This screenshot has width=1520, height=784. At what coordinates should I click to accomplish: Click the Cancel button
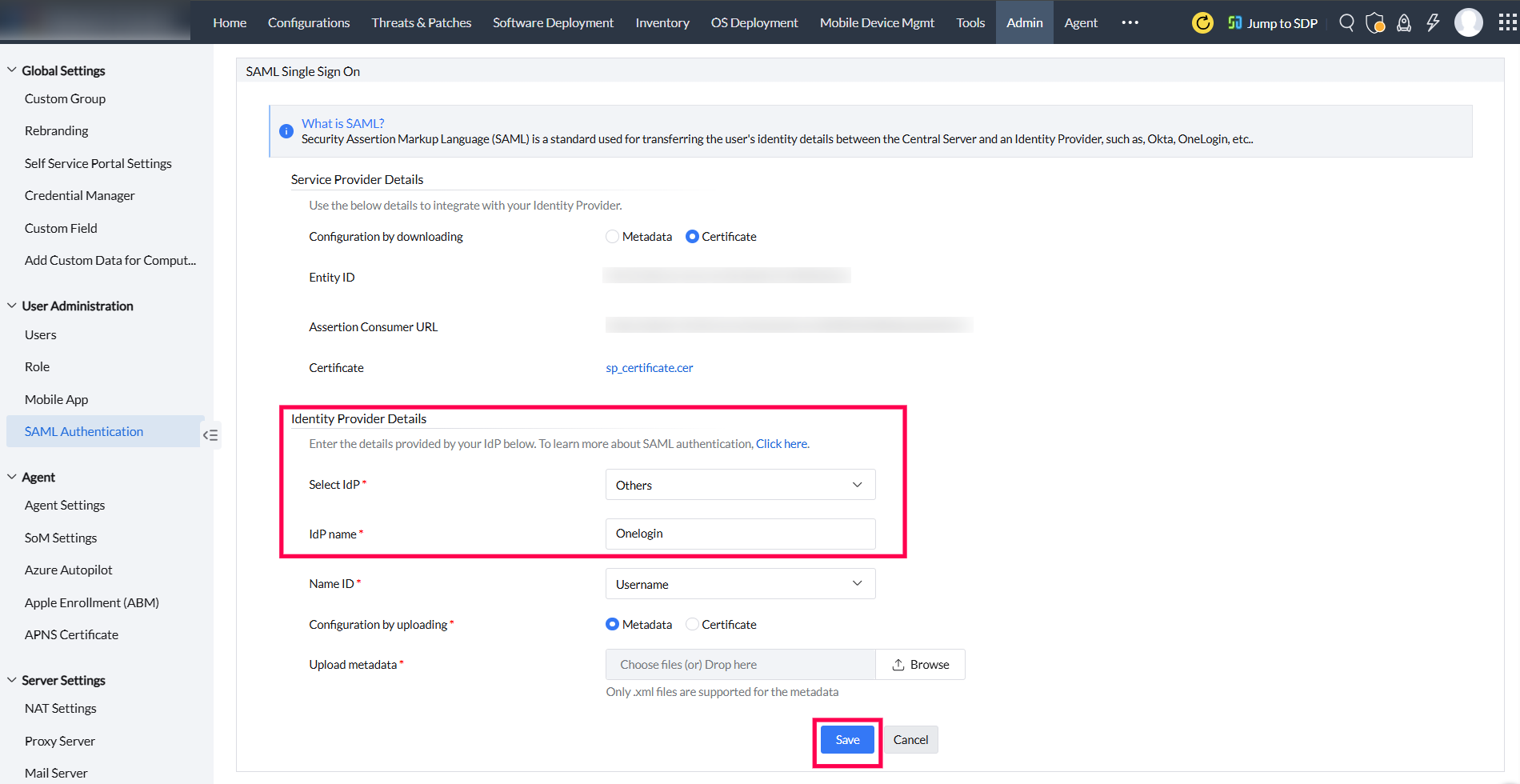click(x=910, y=740)
